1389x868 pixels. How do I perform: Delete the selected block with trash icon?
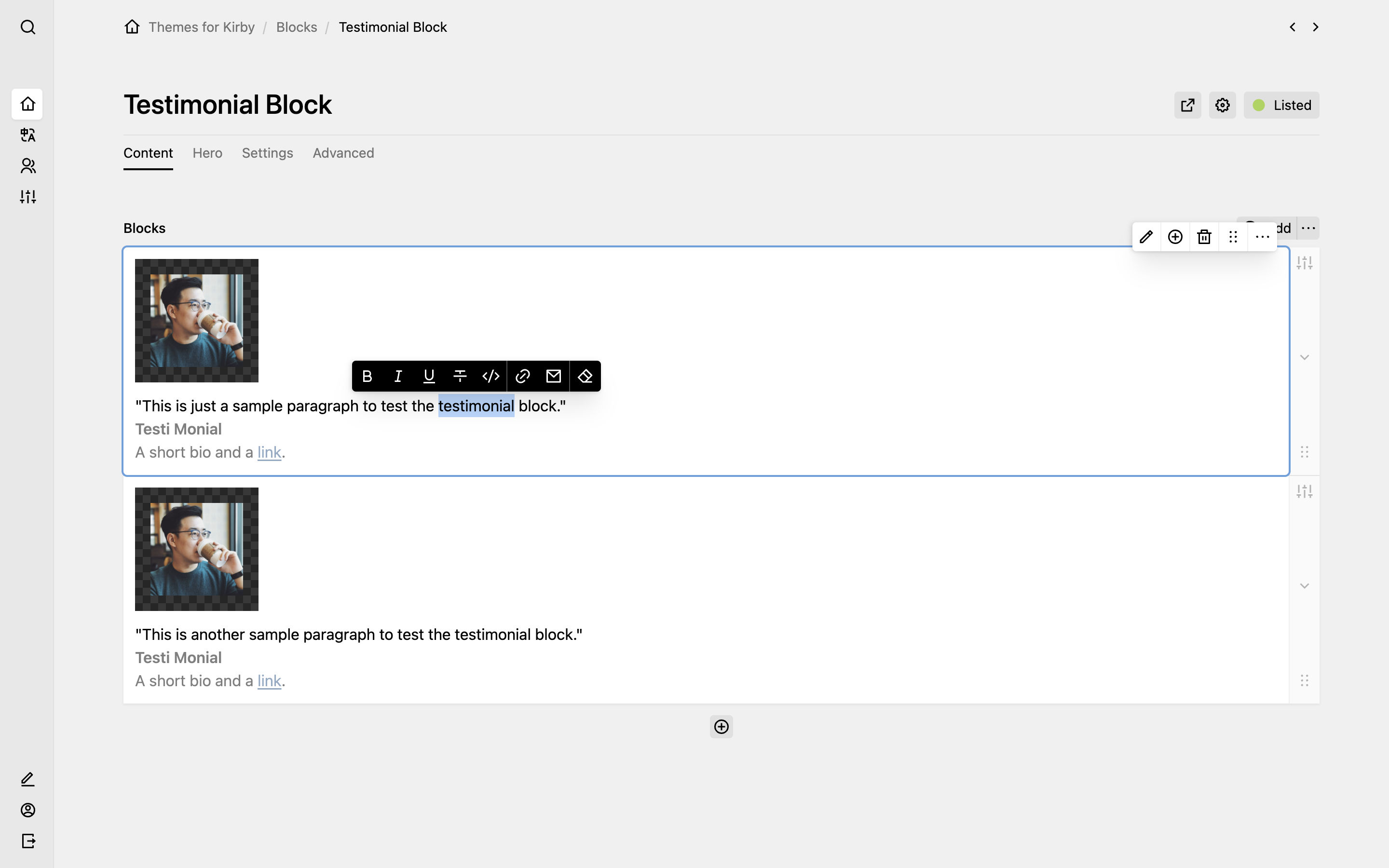click(1204, 236)
